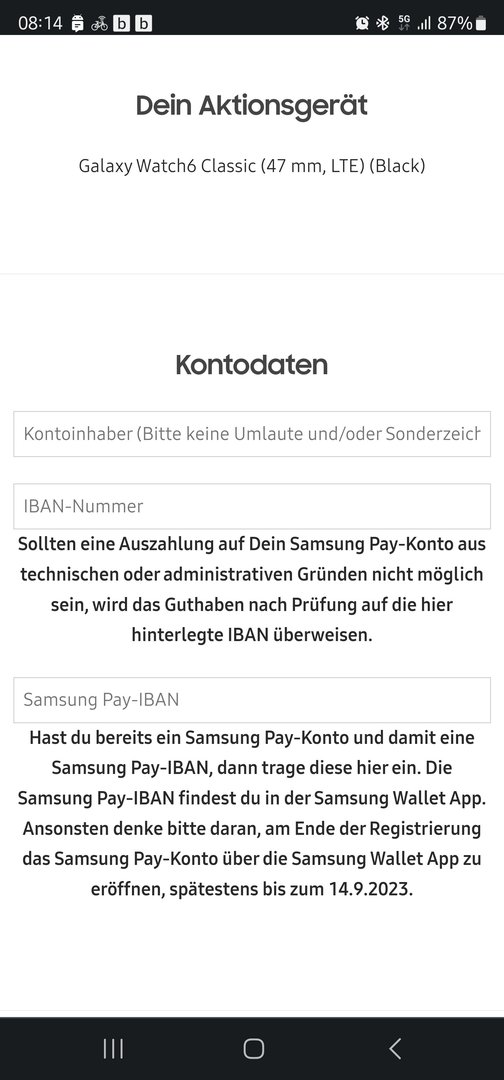The width and height of the screenshot is (504, 1080).
Task: Tap the Kontodaten section heading
Action: [x=252, y=364]
